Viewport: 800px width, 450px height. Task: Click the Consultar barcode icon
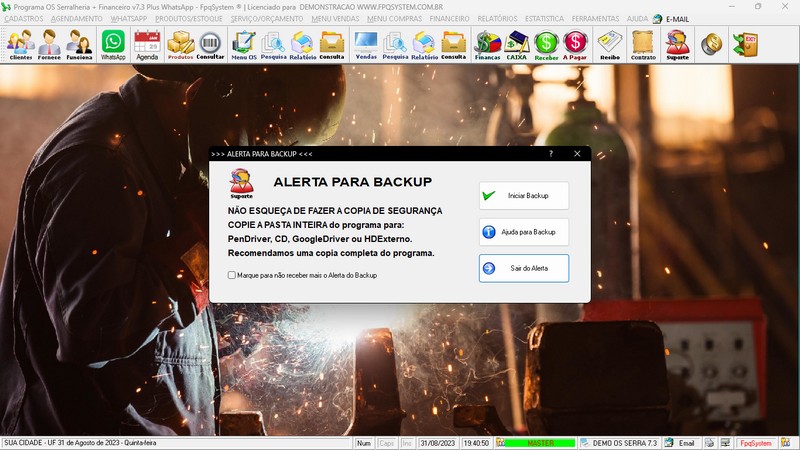[210, 44]
